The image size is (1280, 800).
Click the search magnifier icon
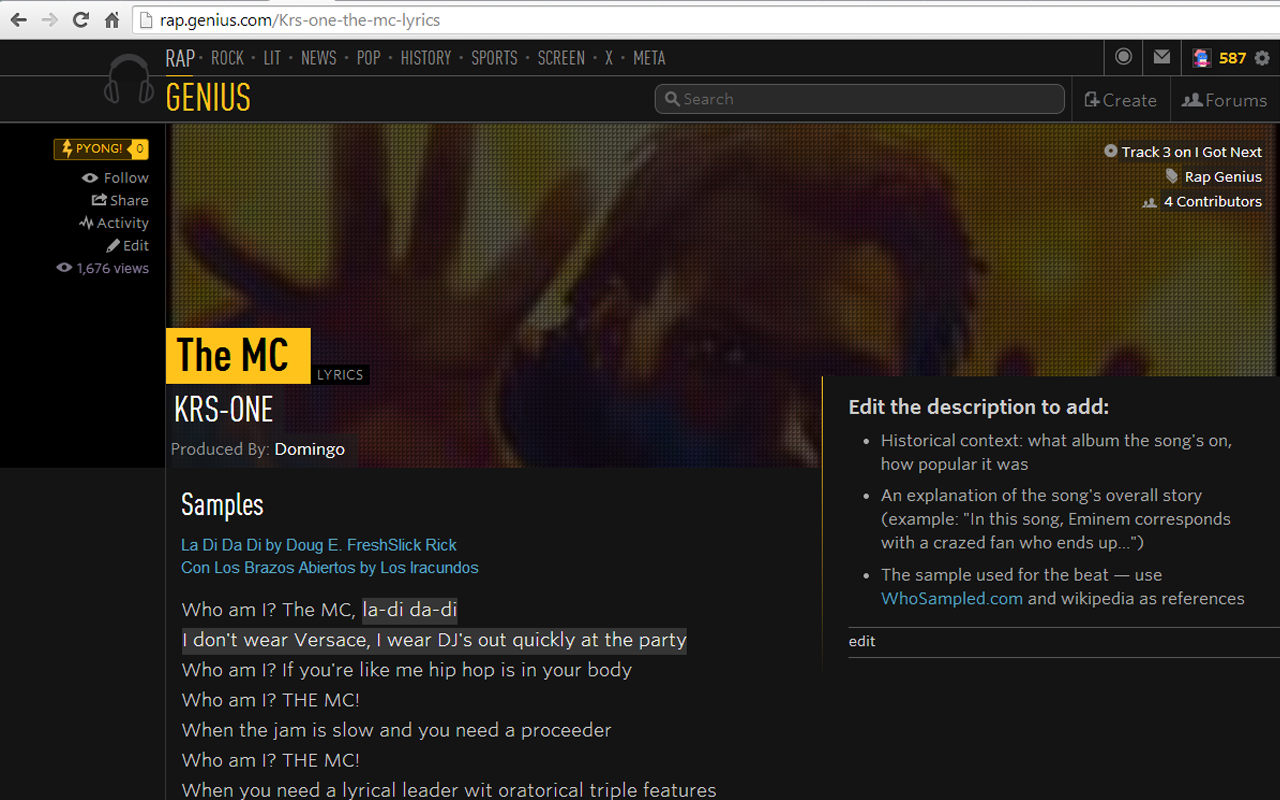click(x=671, y=99)
